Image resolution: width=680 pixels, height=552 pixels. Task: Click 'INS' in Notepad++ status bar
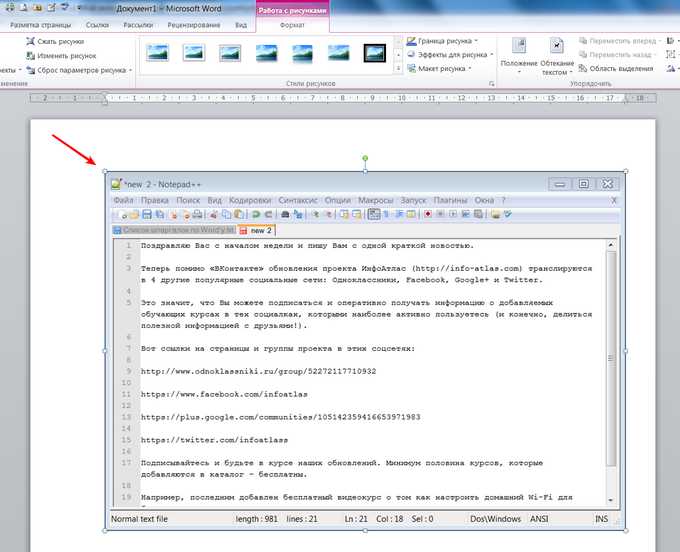tap(602, 519)
